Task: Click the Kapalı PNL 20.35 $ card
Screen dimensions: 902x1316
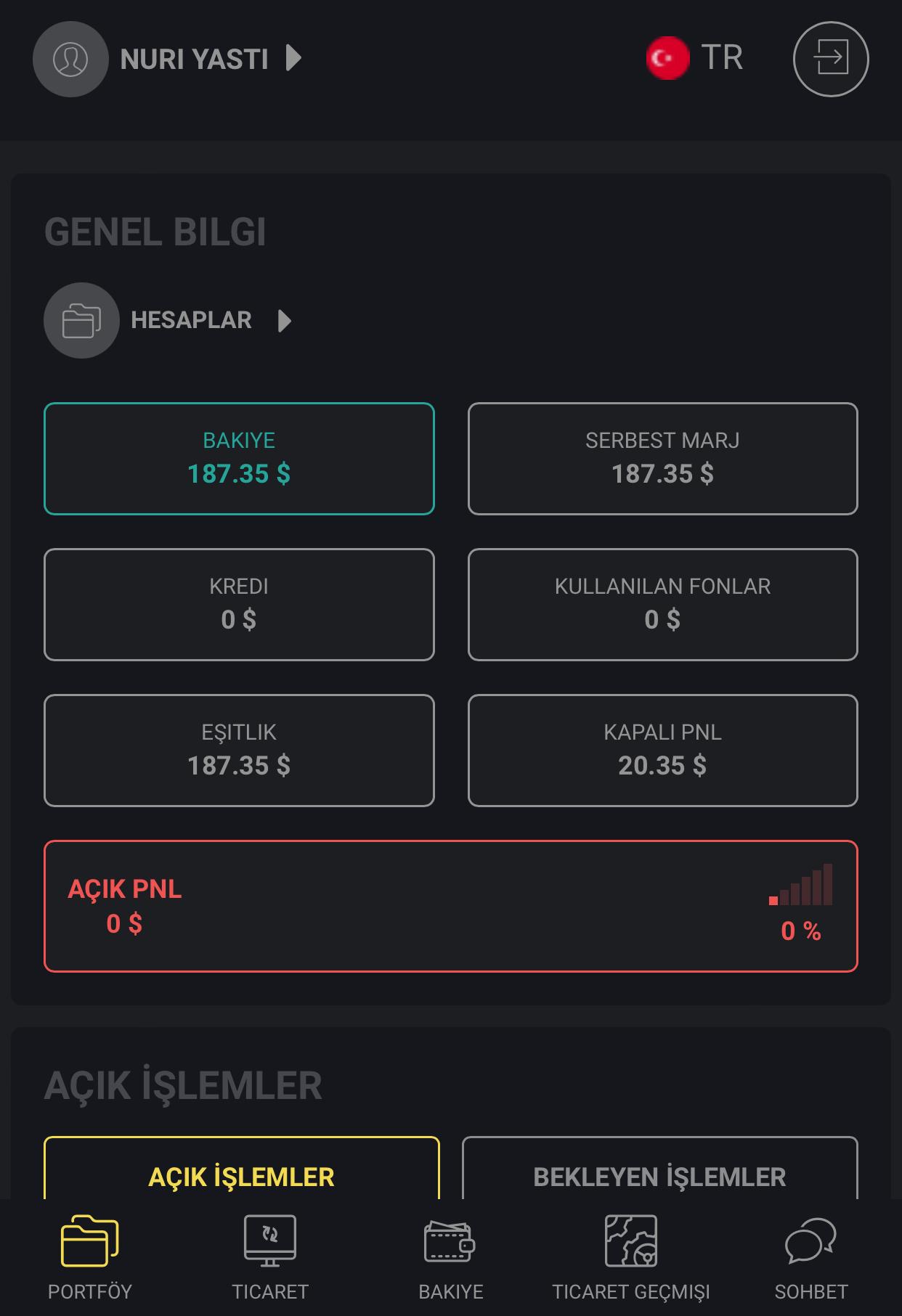Action: click(x=662, y=751)
